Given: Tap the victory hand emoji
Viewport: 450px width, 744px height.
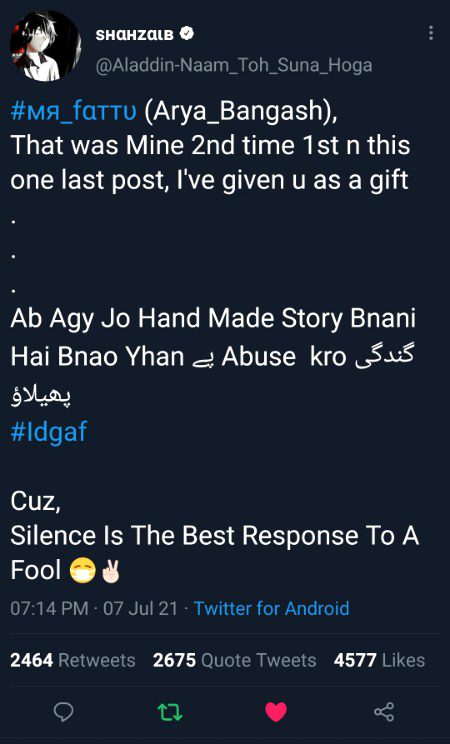Looking at the screenshot, I should [110, 571].
